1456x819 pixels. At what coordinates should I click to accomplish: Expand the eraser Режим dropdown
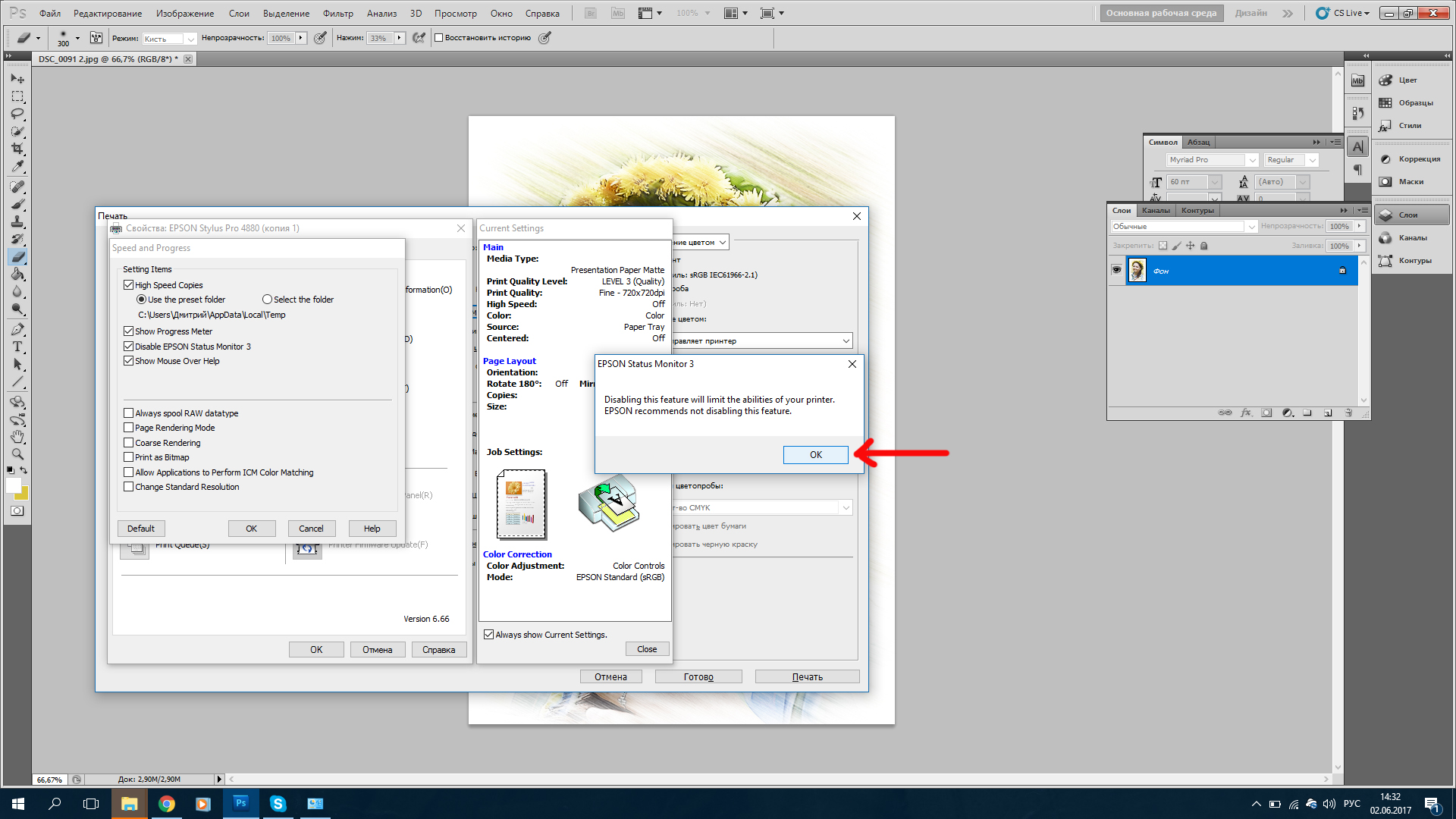pos(191,39)
